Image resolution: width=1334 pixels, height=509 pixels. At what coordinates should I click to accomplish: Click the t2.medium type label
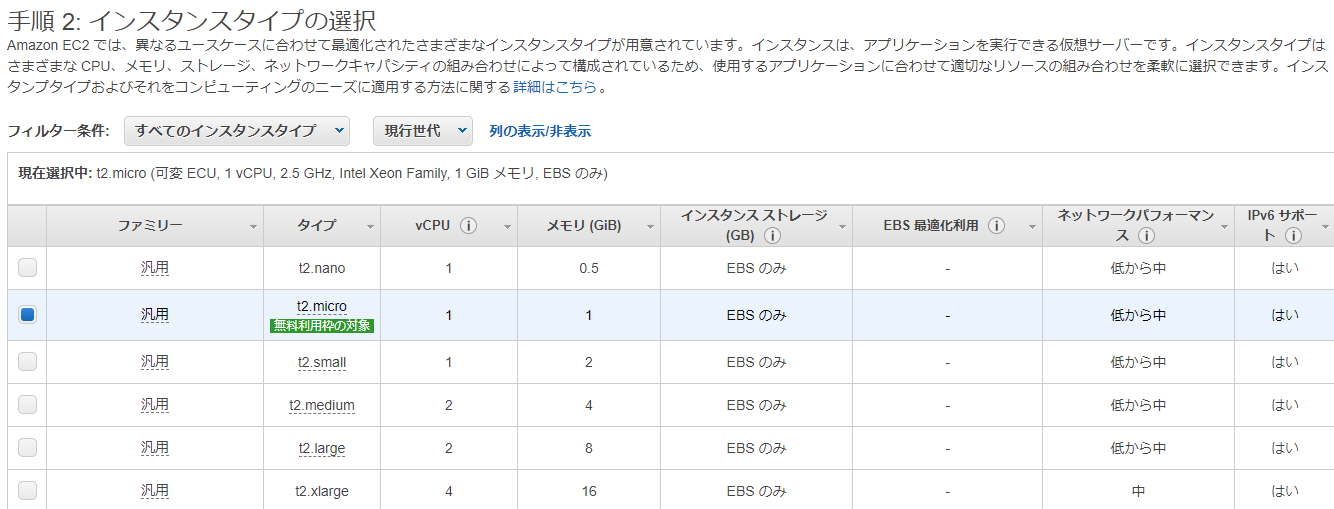pyautogui.click(x=322, y=405)
